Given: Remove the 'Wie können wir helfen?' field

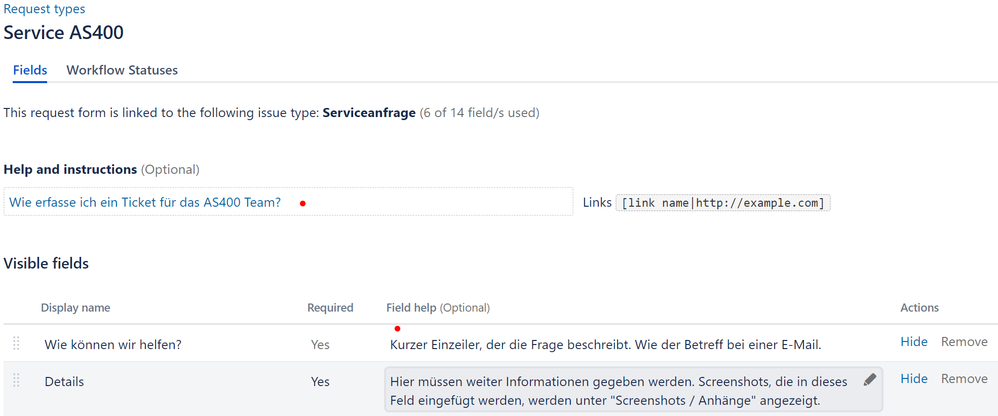Looking at the screenshot, I should pyautogui.click(x=964, y=342).
